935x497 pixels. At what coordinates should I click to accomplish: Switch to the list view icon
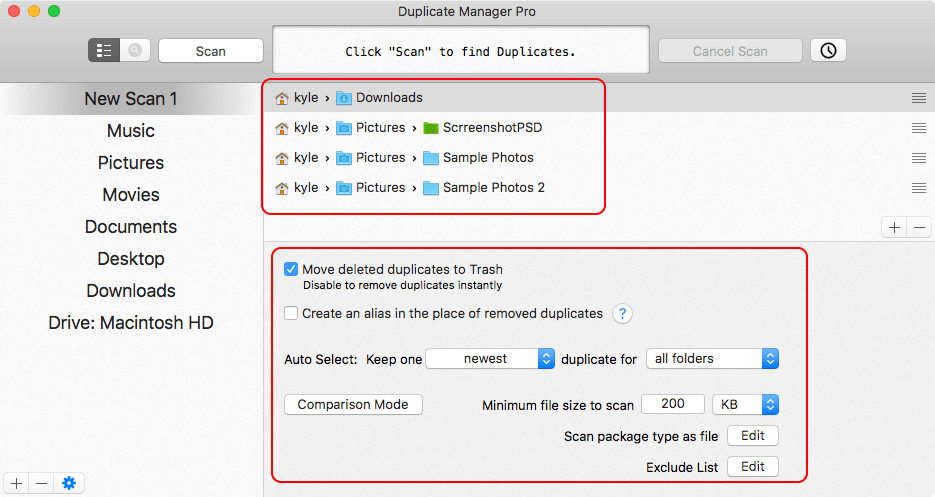pos(104,51)
